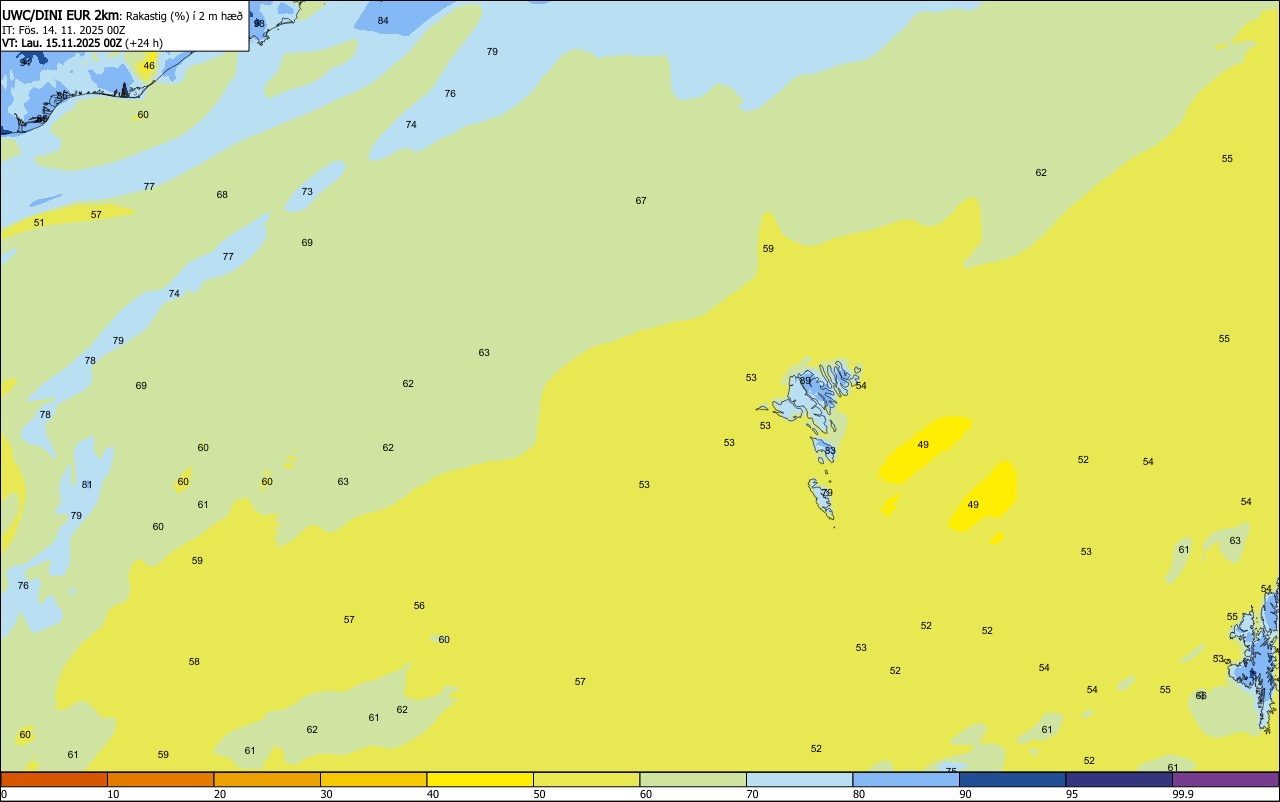Click the legend tick label 95
This screenshot has height=802, width=1280.
coord(1072,794)
